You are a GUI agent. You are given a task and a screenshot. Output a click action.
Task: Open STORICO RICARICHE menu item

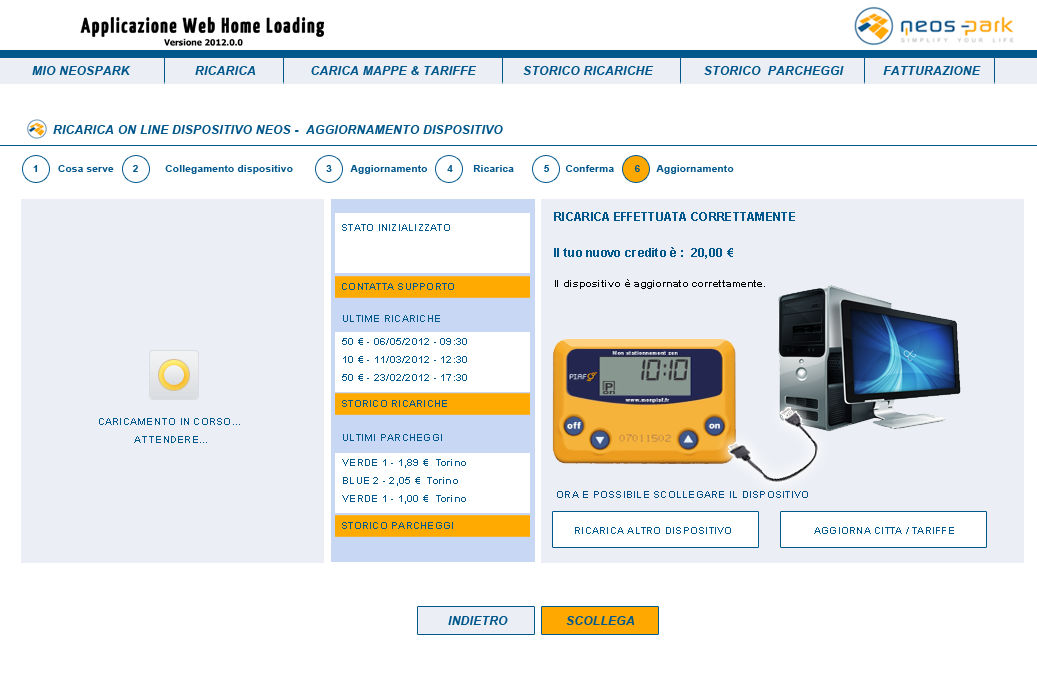point(588,71)
